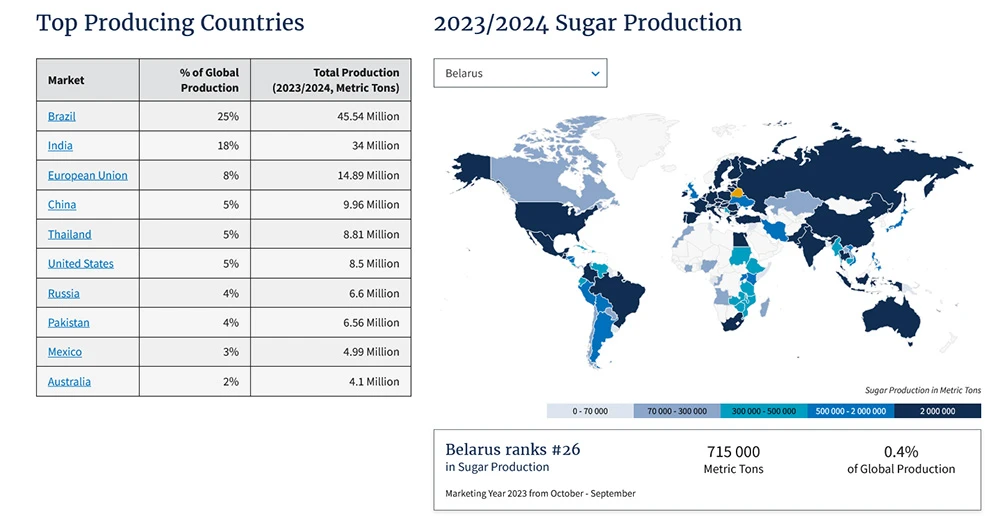Click the Sugar Production in Metric Tons caption
This screenshot has width=1000, height=523.
pos(923,390)
